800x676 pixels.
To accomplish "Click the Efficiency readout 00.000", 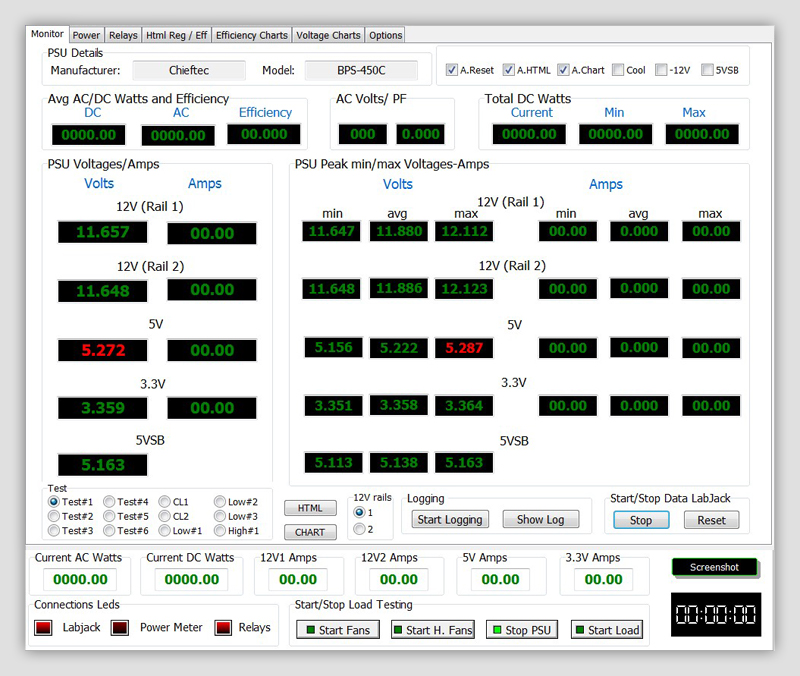I will (x=264, y=134).
